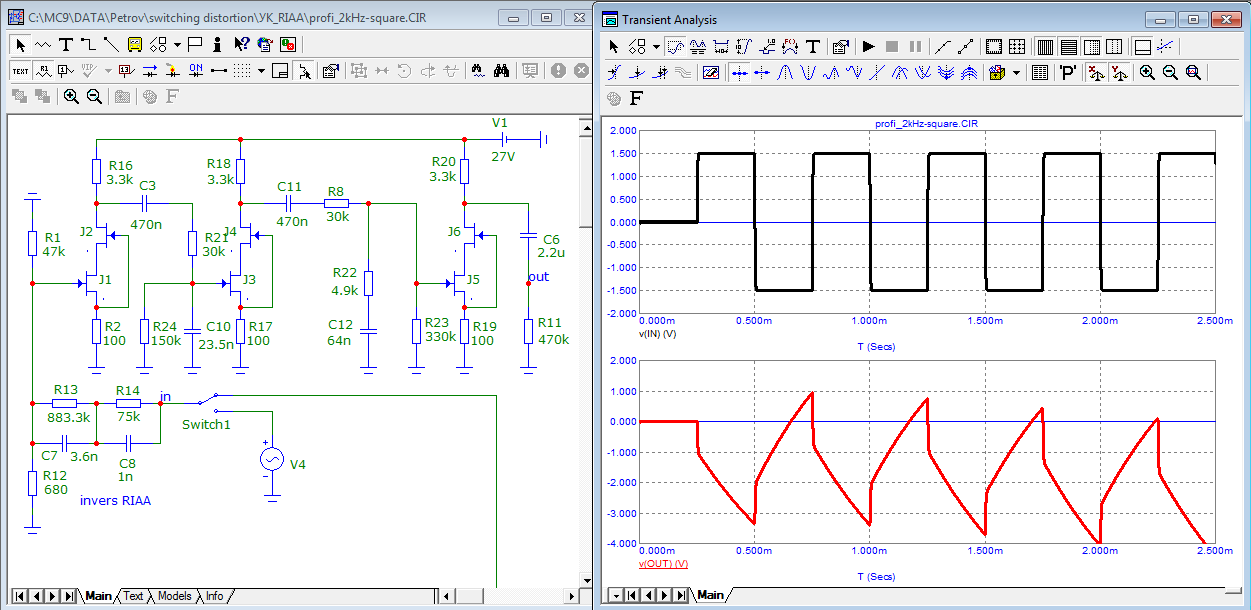Click the v(OUT) (V) plot label
This screenshot has height=610, width=1251.
click(663, 564)
